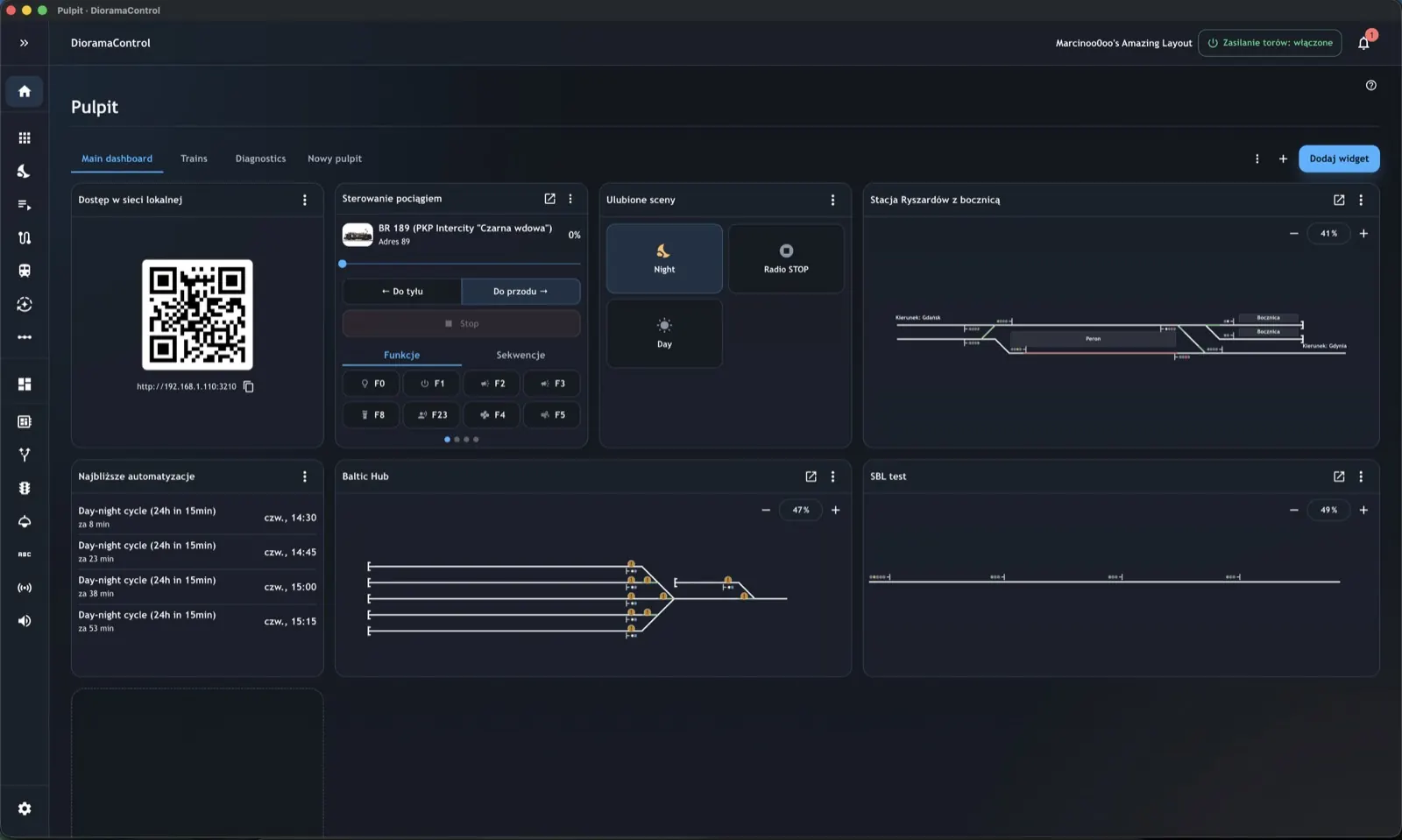Open the help question mark icon
The width and height of the screenshot is (1402, 840).
(1371, 85)
